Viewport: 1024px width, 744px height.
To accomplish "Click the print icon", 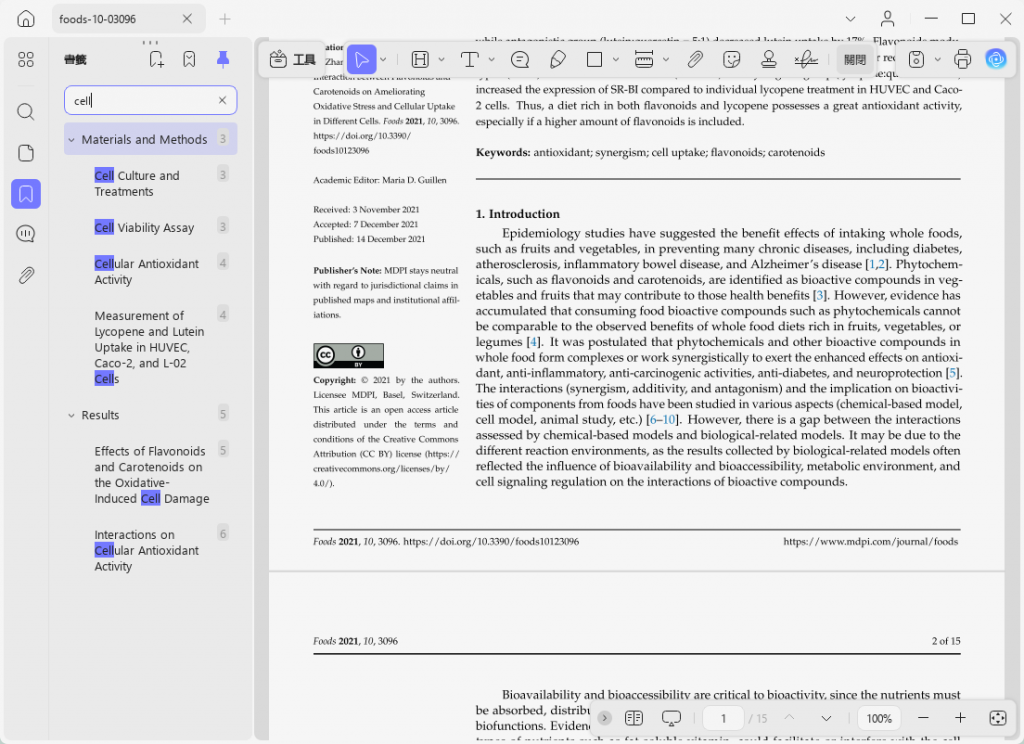I will [x=963, y=59].
